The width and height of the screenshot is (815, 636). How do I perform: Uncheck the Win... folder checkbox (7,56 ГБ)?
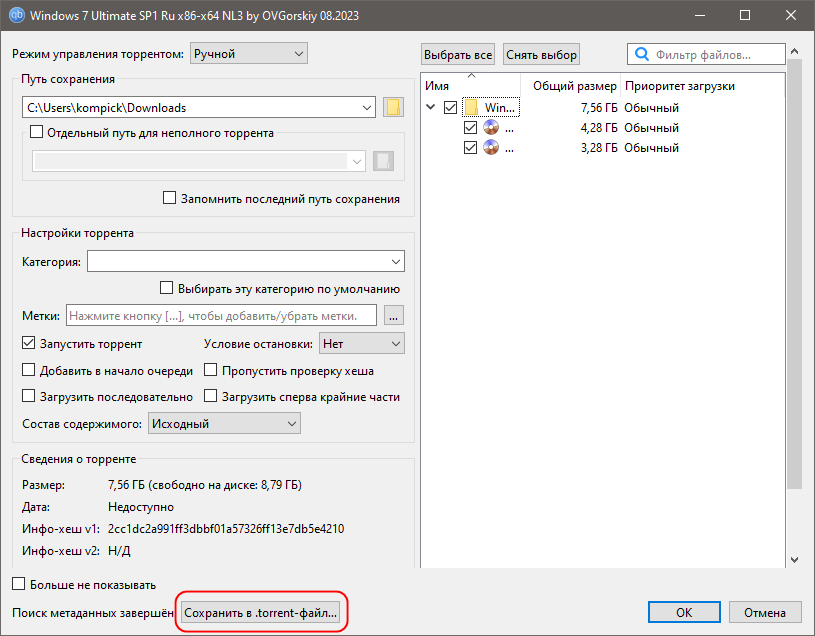tap(451, 108)
